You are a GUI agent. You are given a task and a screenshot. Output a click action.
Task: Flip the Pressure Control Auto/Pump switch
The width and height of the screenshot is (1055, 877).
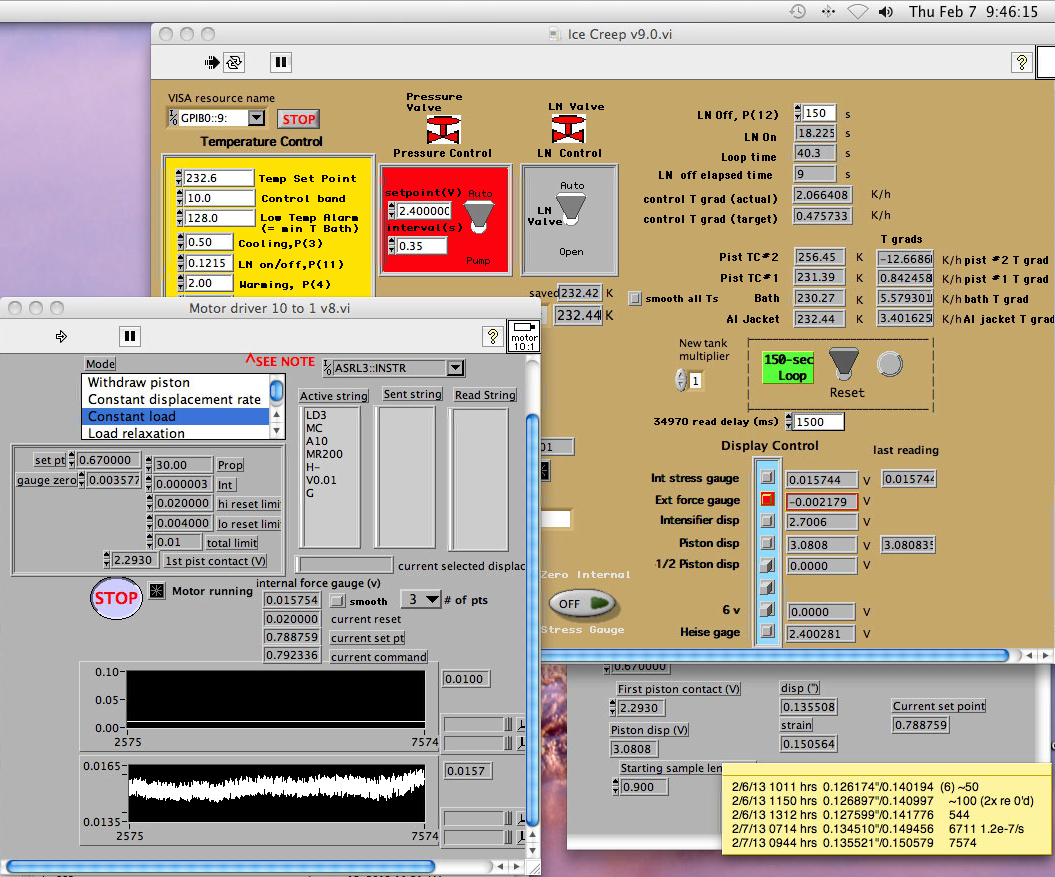tap(480, 217)
